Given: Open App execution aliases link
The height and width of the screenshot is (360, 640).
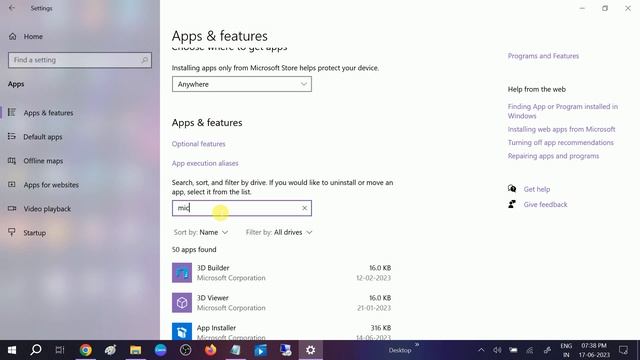Looking at the screenshot, I should [x=205, y=163].
